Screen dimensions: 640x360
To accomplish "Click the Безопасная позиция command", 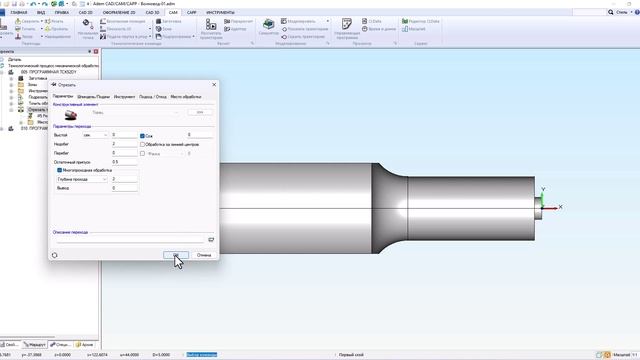I will tap(123, 21).
